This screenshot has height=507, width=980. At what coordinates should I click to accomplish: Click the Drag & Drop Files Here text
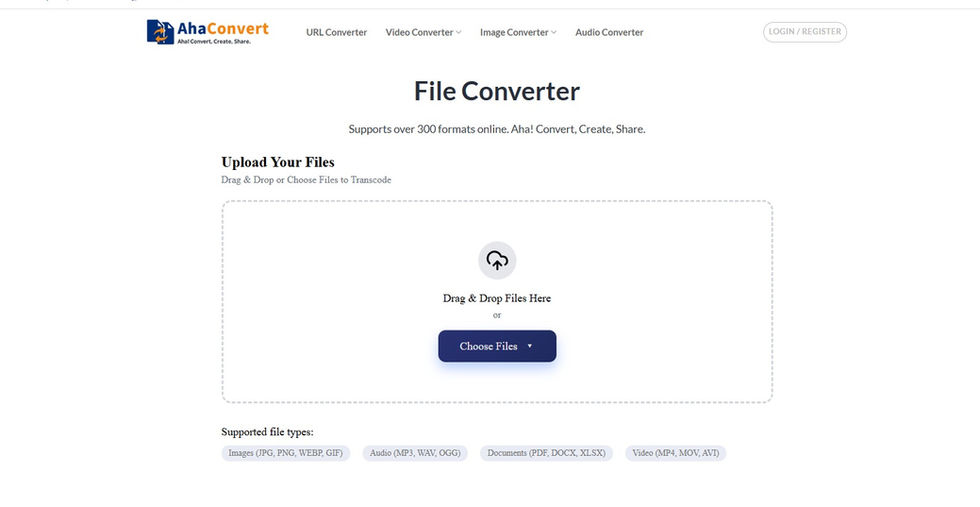point(497,298)
